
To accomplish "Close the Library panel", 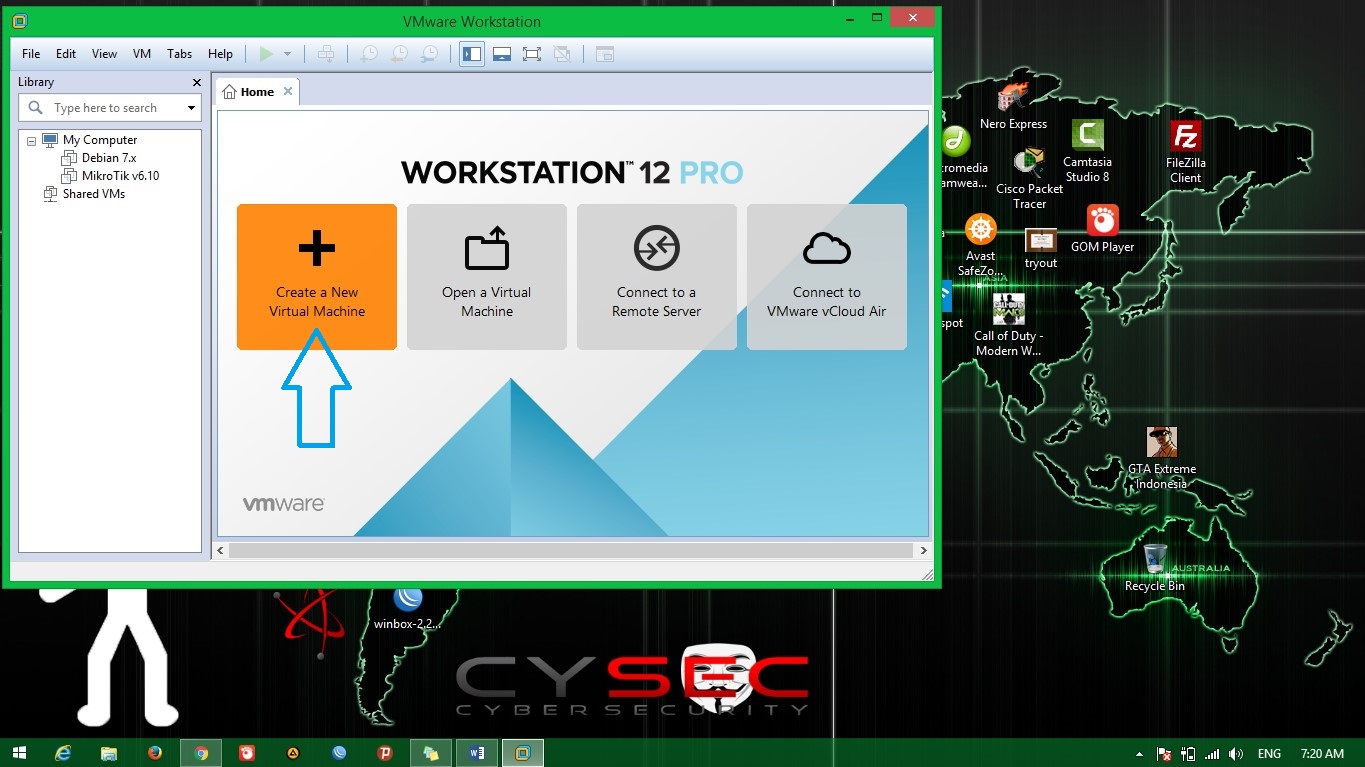I will pyautogui.click(x=197, y=82).
